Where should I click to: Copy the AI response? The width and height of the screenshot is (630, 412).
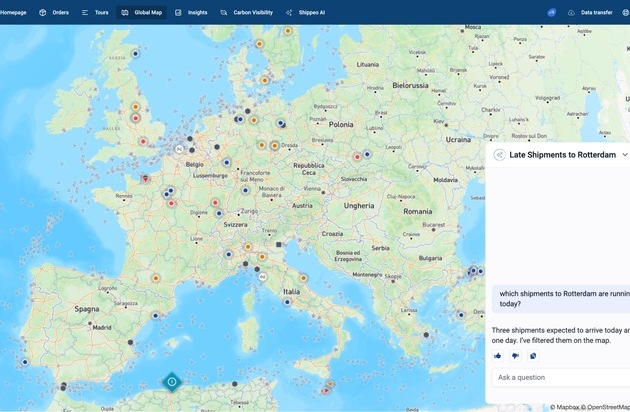(533, 355)
